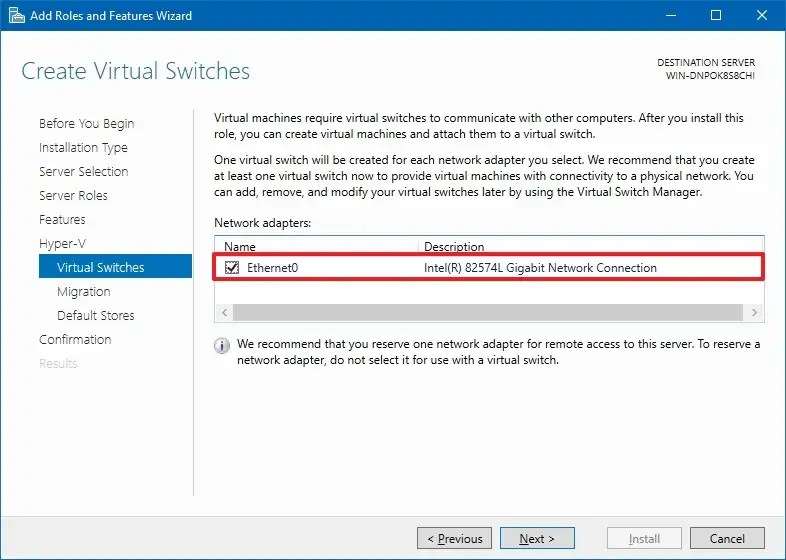The width and height of the screenshot is (786, 560).
Task: Close the wizard window
Action: pos(762,16)
